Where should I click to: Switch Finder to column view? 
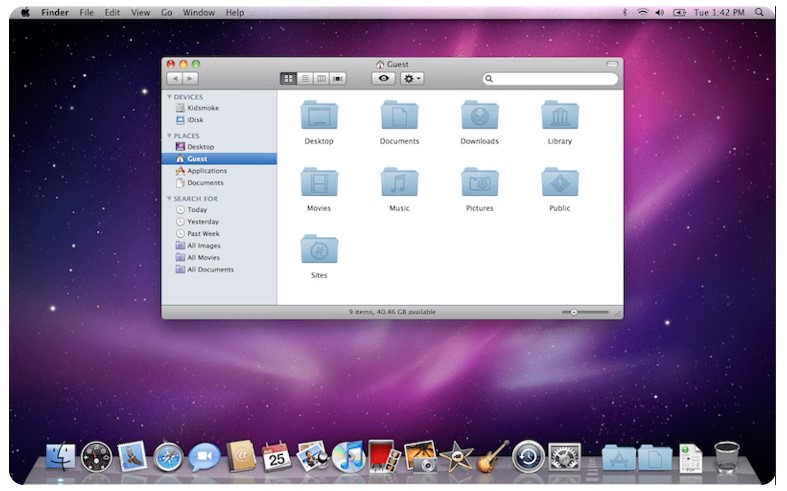(x=321, y=78)
